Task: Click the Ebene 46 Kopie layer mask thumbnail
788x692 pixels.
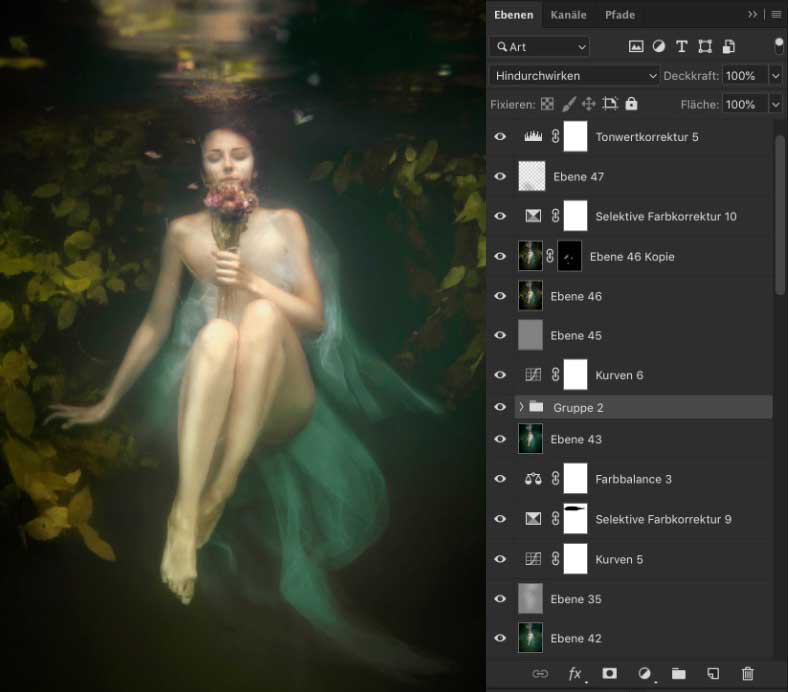Action: pos(570,256)
